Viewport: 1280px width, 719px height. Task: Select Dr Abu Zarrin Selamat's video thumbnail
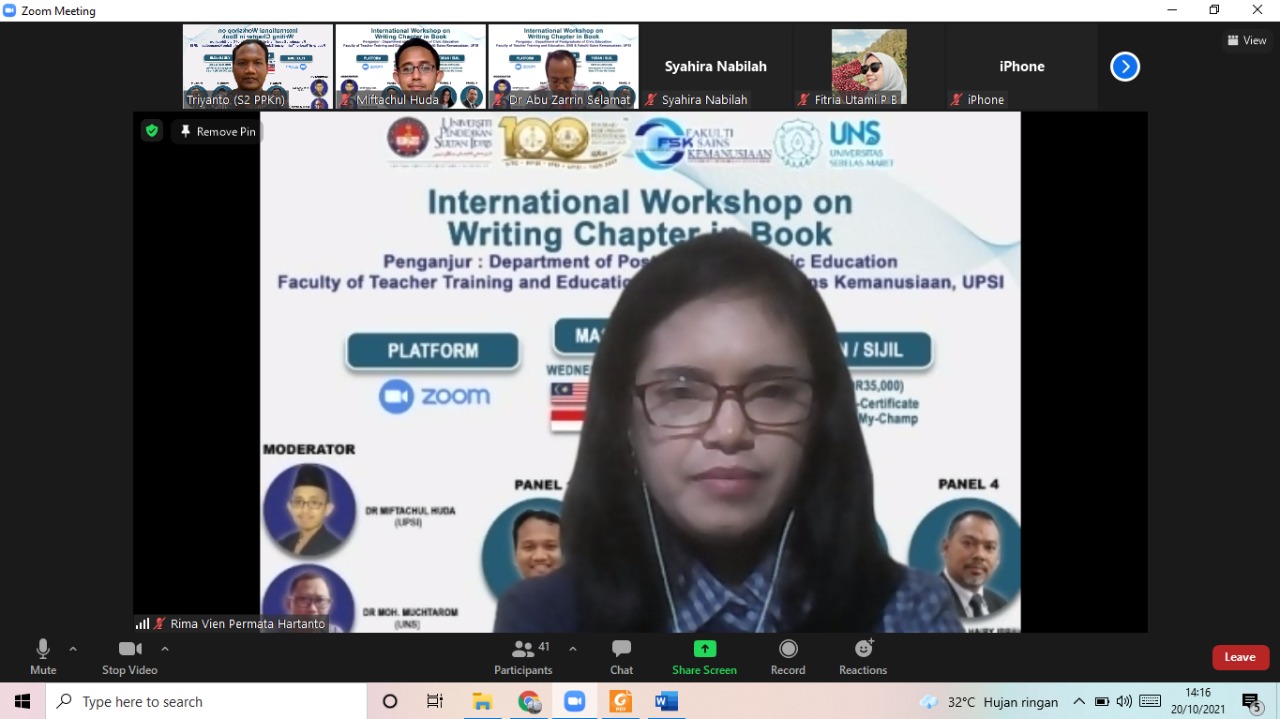[563, 66]
